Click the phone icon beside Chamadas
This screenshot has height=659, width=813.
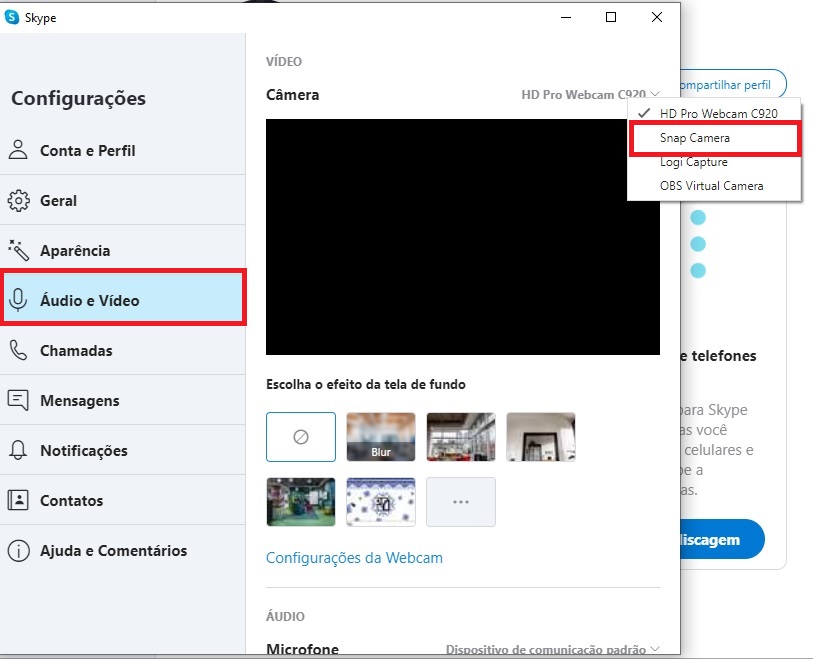pos(18,350)
